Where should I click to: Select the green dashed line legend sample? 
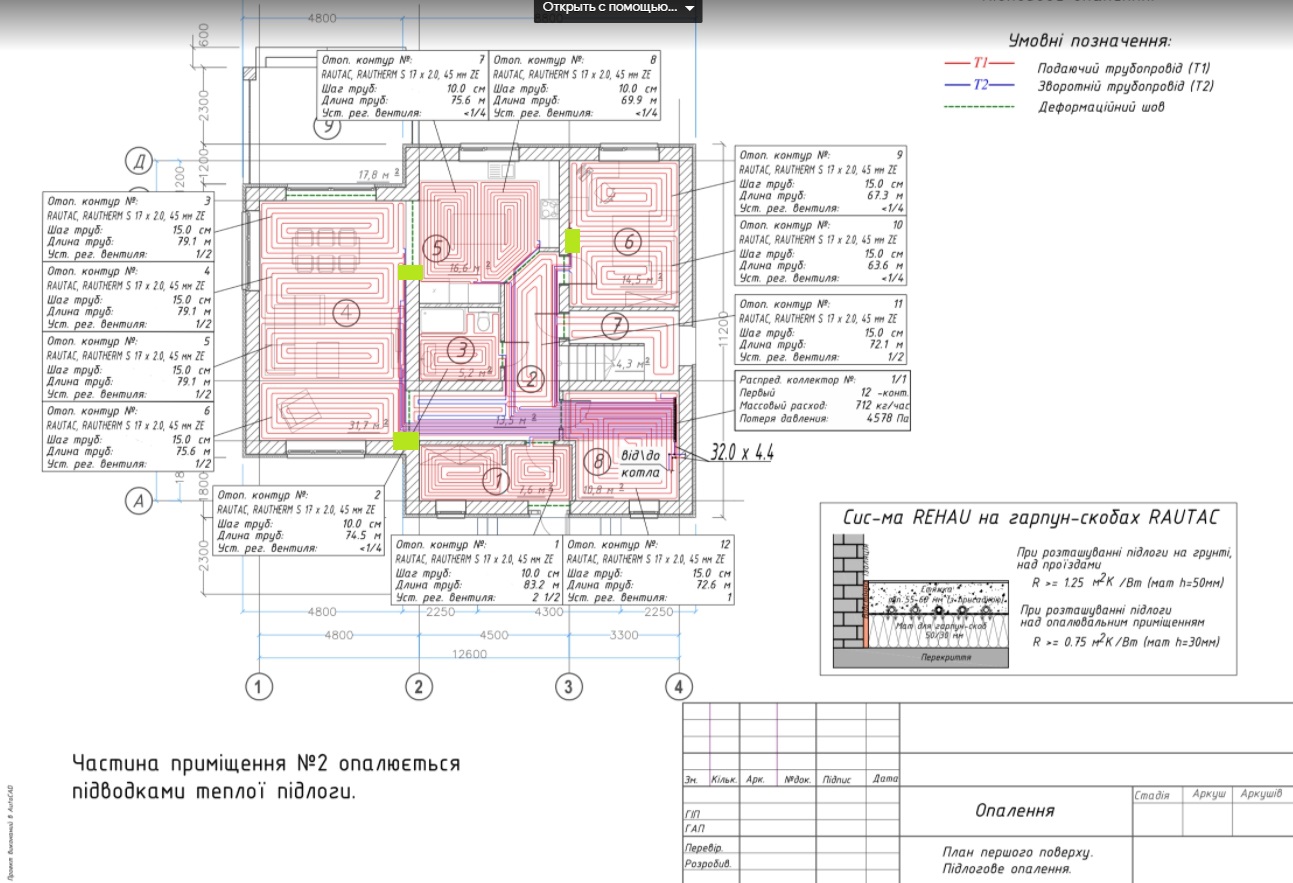click(x=980, y=106)
